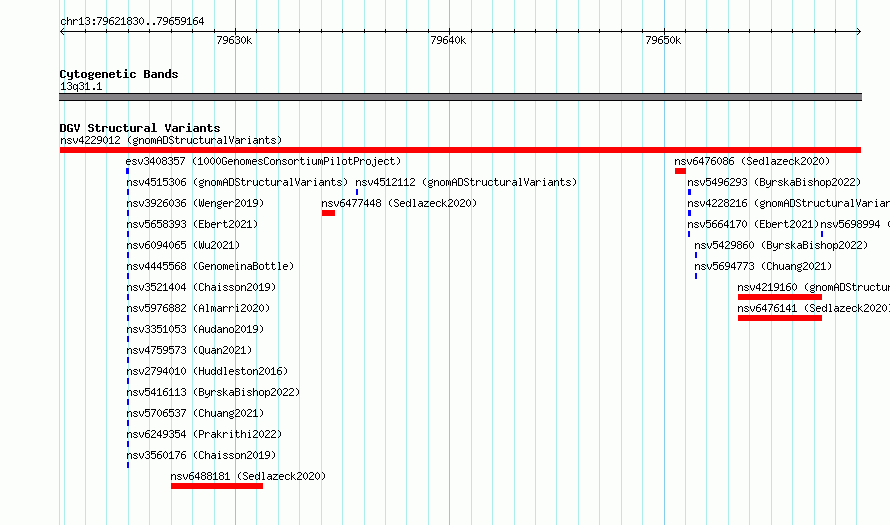Image resolution: width=890 pixels, height=525 pixels.
Task: Open the nsv4229012 gnomAD variant label
Action: click(171, 140)
